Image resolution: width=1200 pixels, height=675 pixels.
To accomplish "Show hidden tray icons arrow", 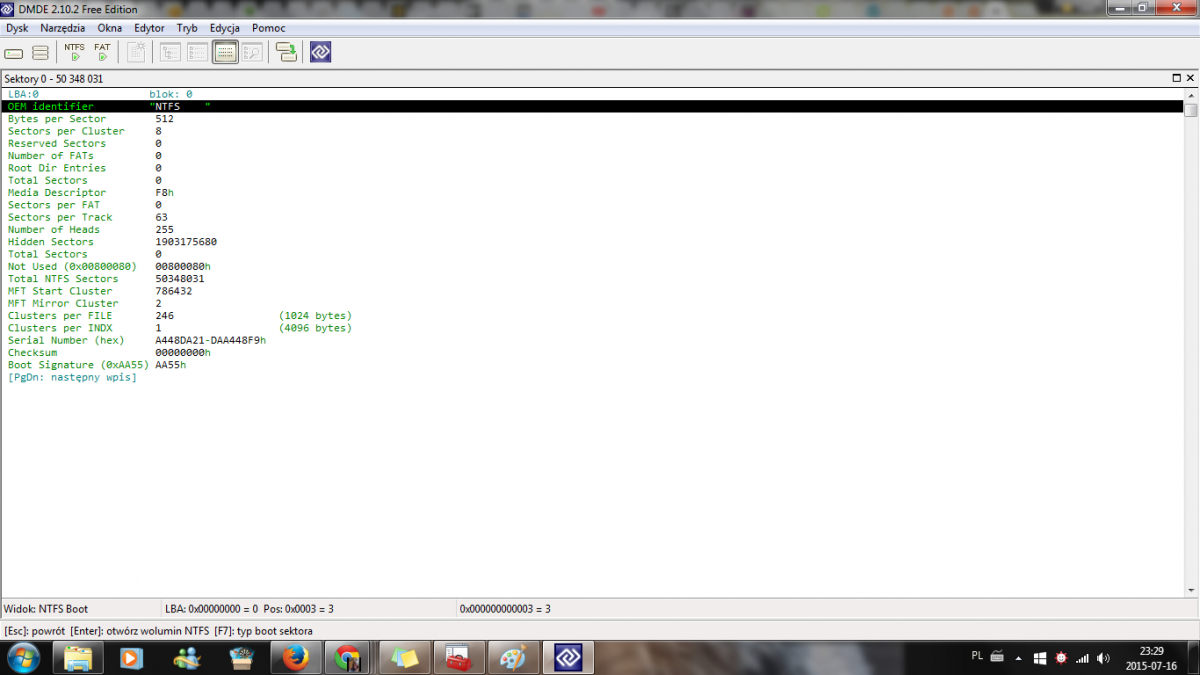I will click(1018, 658).
